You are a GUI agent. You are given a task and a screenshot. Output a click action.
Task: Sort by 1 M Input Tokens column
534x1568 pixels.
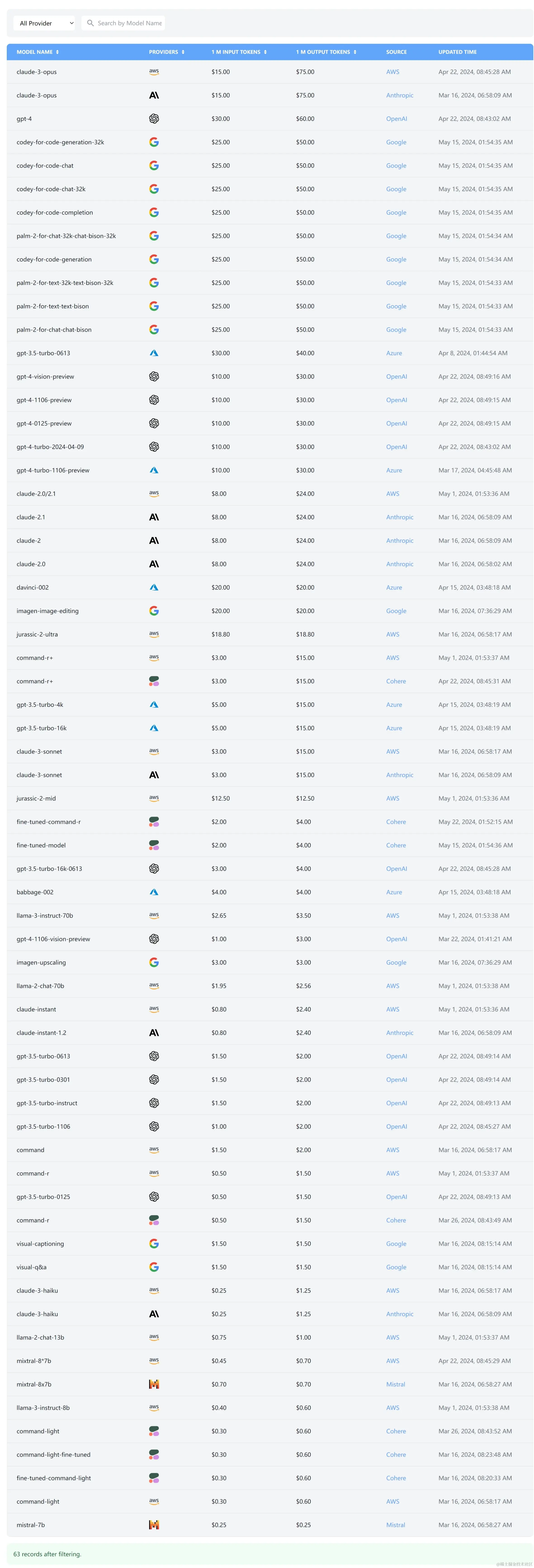[x=239, y=52]
